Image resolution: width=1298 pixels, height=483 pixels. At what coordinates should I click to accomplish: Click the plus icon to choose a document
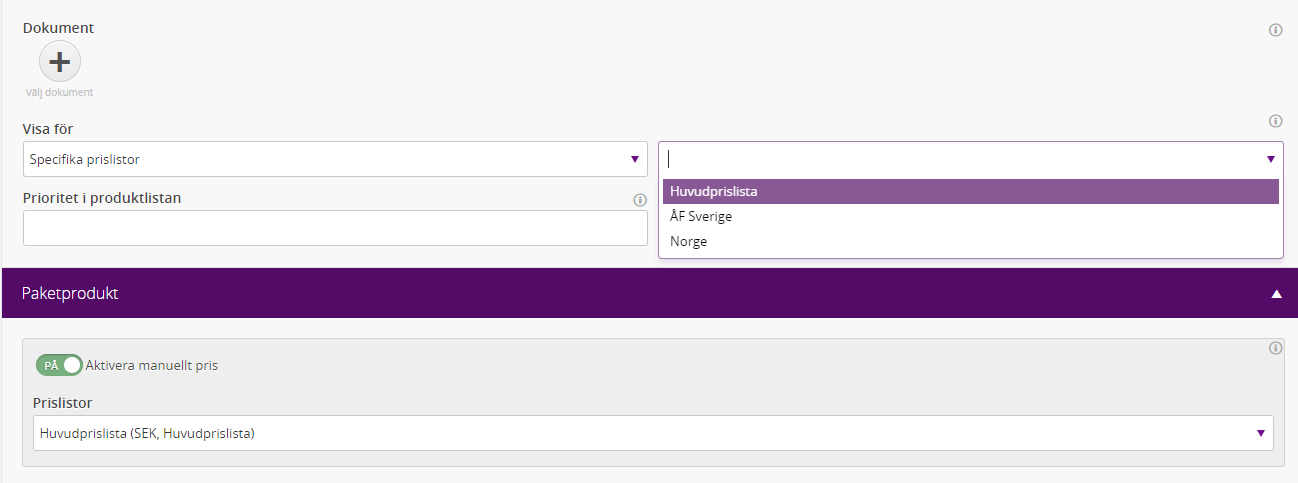point(60,62)
